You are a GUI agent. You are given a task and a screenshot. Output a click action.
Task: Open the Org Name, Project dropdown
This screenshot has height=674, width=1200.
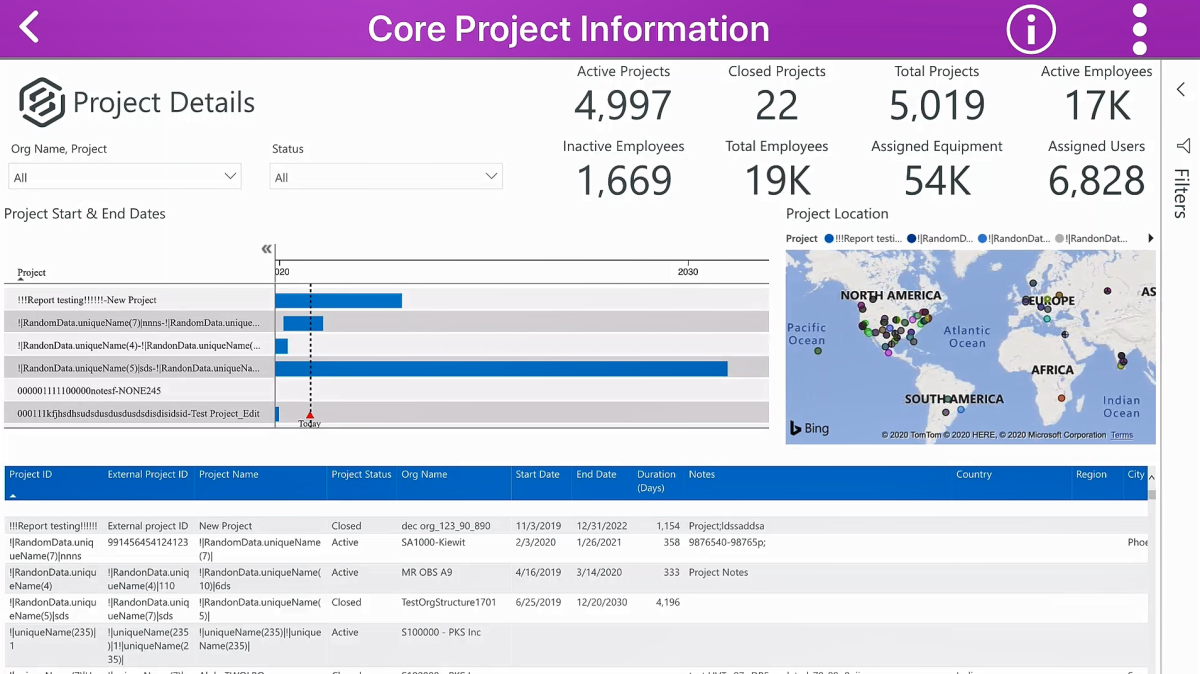pyautogui.click(x=125, y=177)
